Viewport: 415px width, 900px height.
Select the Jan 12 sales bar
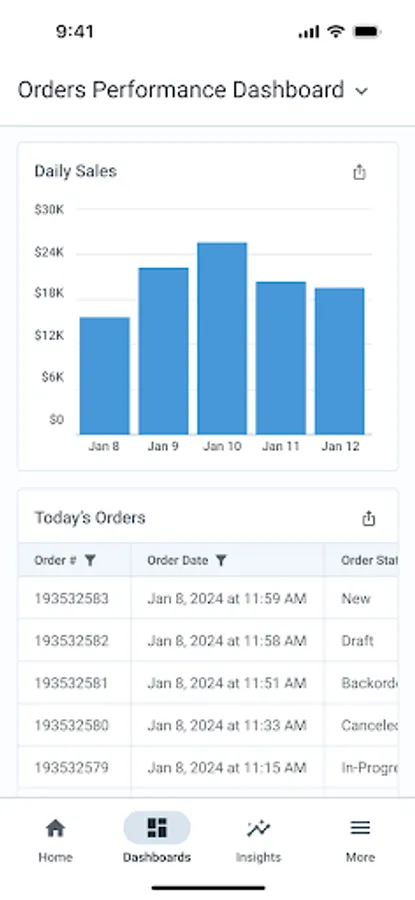pyautogui.click(x=340, y=361)
